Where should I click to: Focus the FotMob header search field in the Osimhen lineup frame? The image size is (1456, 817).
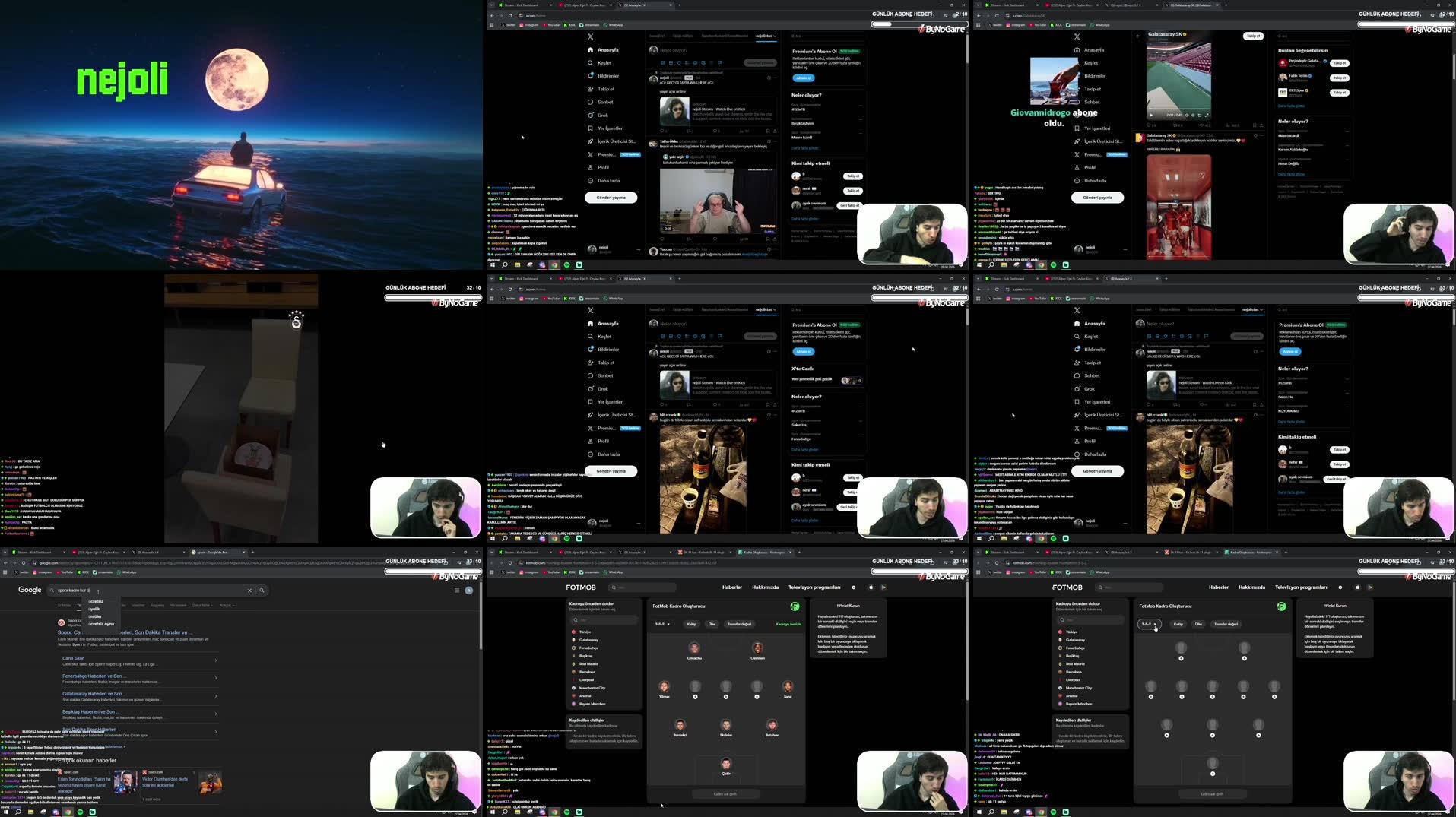tap(643, 587)
